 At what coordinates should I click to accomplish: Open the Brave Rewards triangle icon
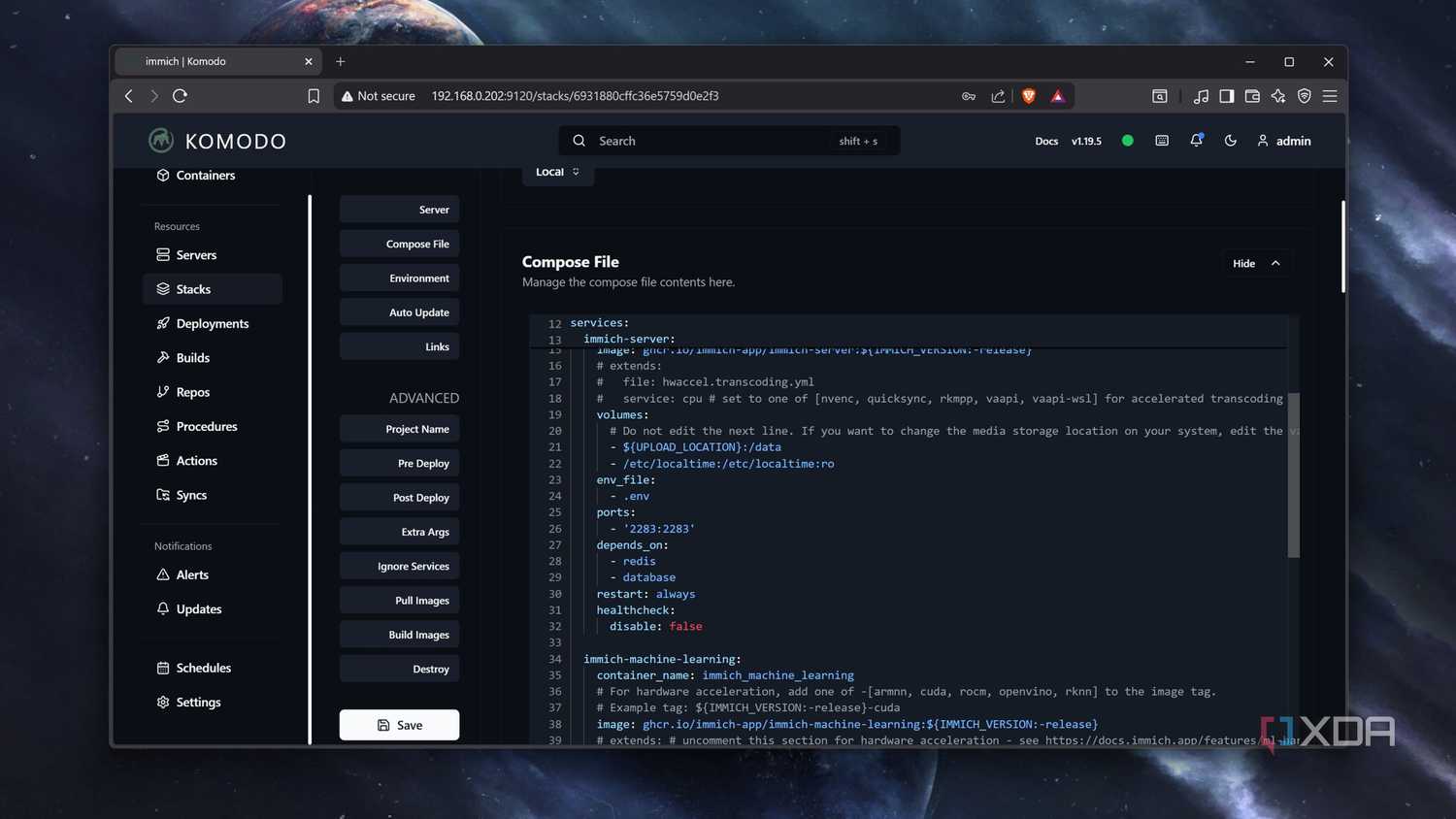(x=1058, y=96)
